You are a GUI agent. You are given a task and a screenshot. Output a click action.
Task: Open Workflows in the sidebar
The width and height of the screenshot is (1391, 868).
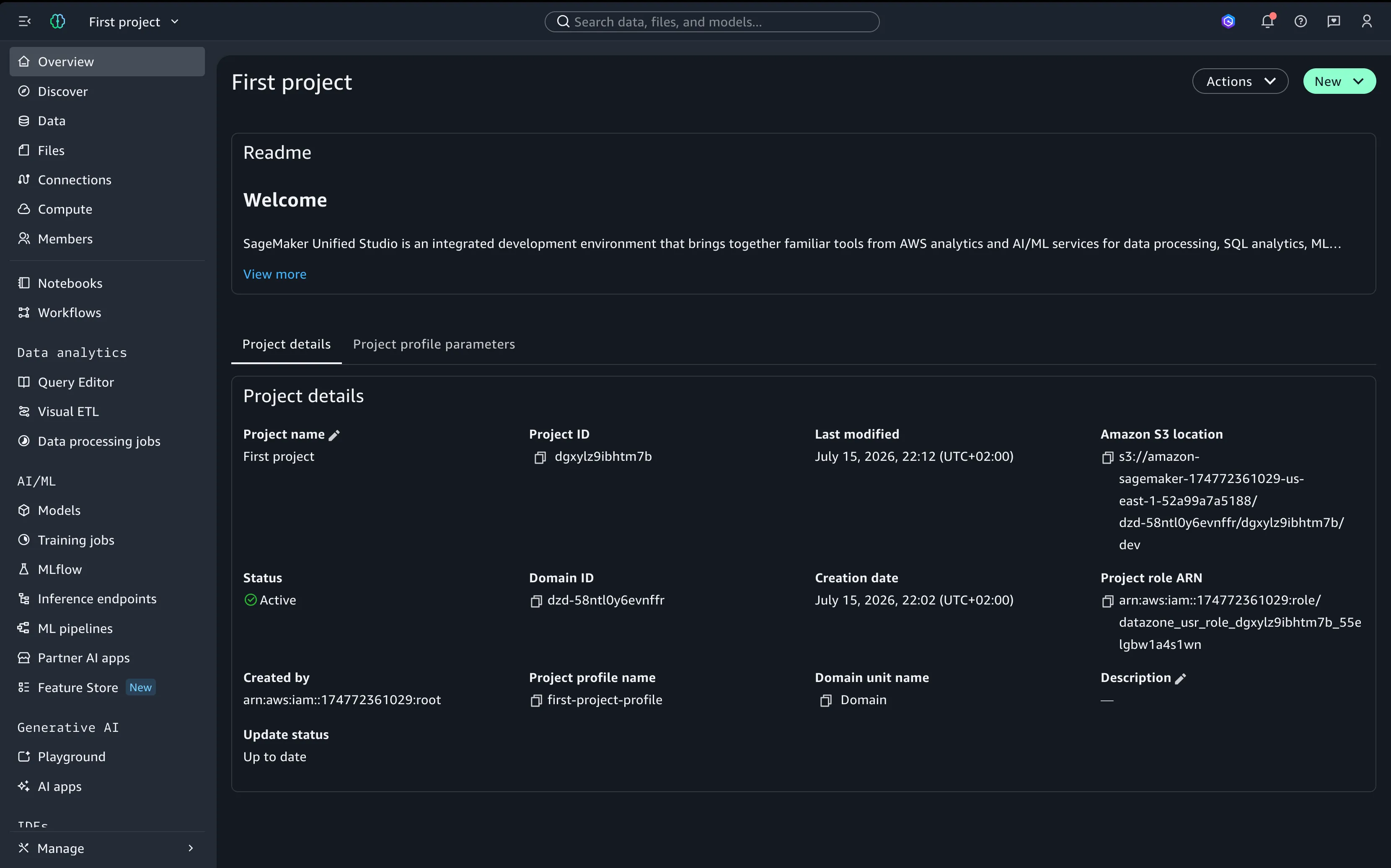(107, 312)
